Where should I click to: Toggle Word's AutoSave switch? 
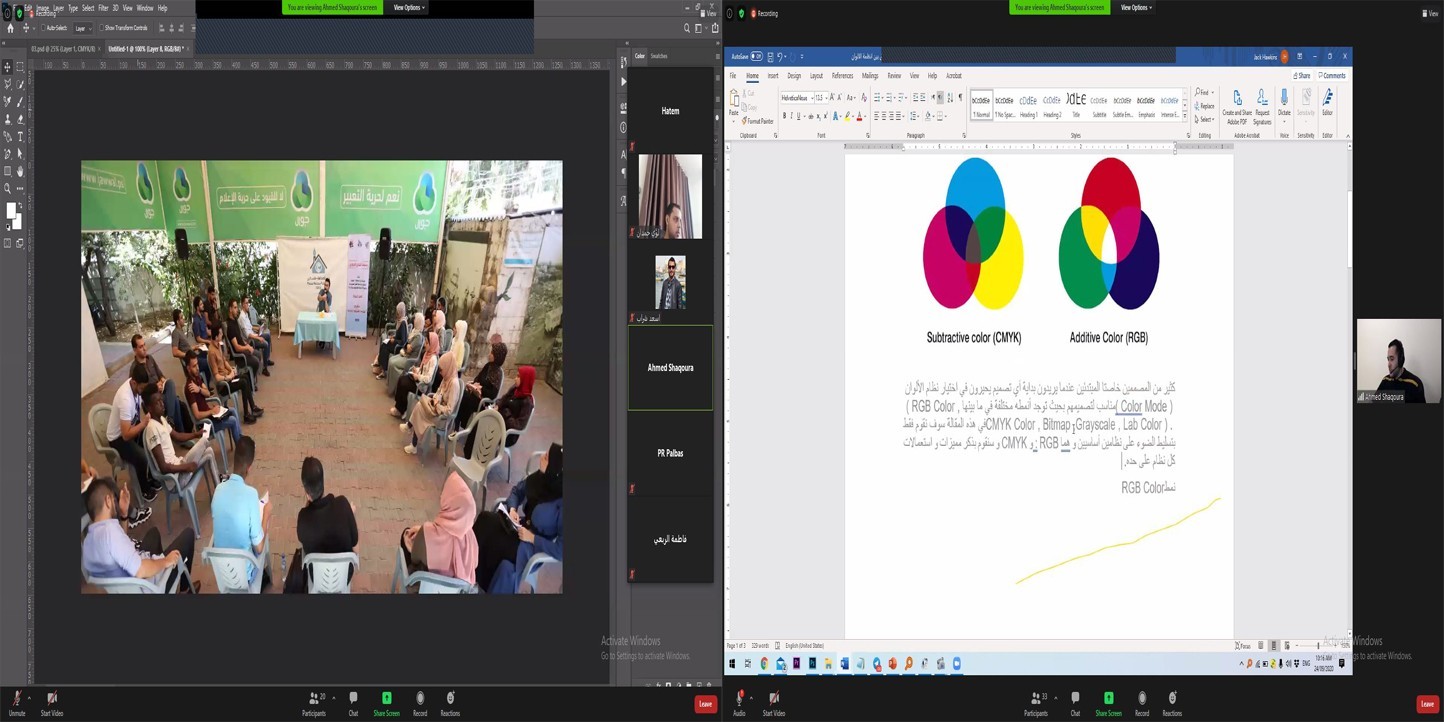pyautogui.click(x=757, y=57)
